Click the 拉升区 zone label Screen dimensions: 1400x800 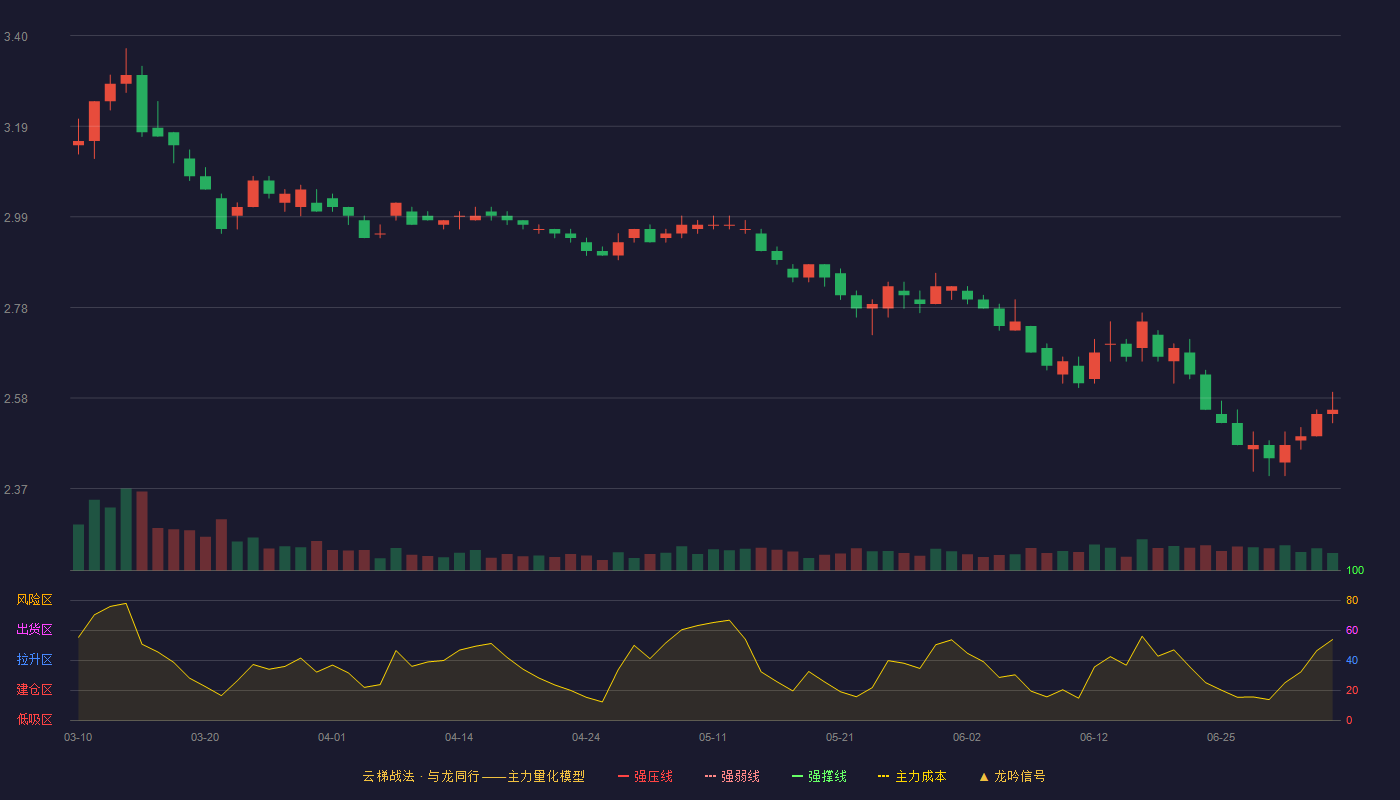35,660
